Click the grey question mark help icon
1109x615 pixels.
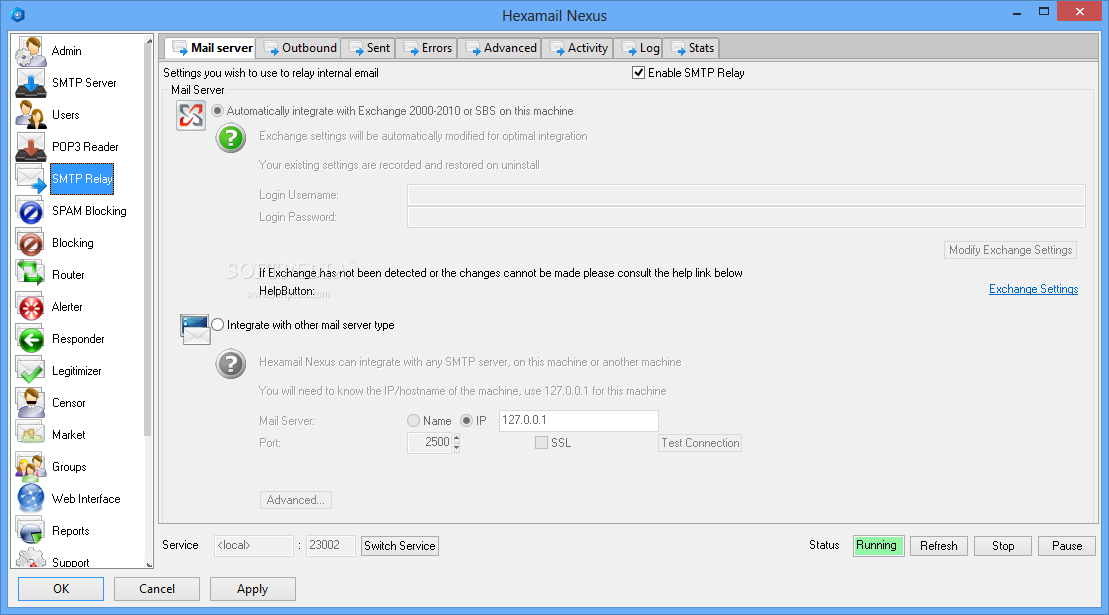coord(231,364)
